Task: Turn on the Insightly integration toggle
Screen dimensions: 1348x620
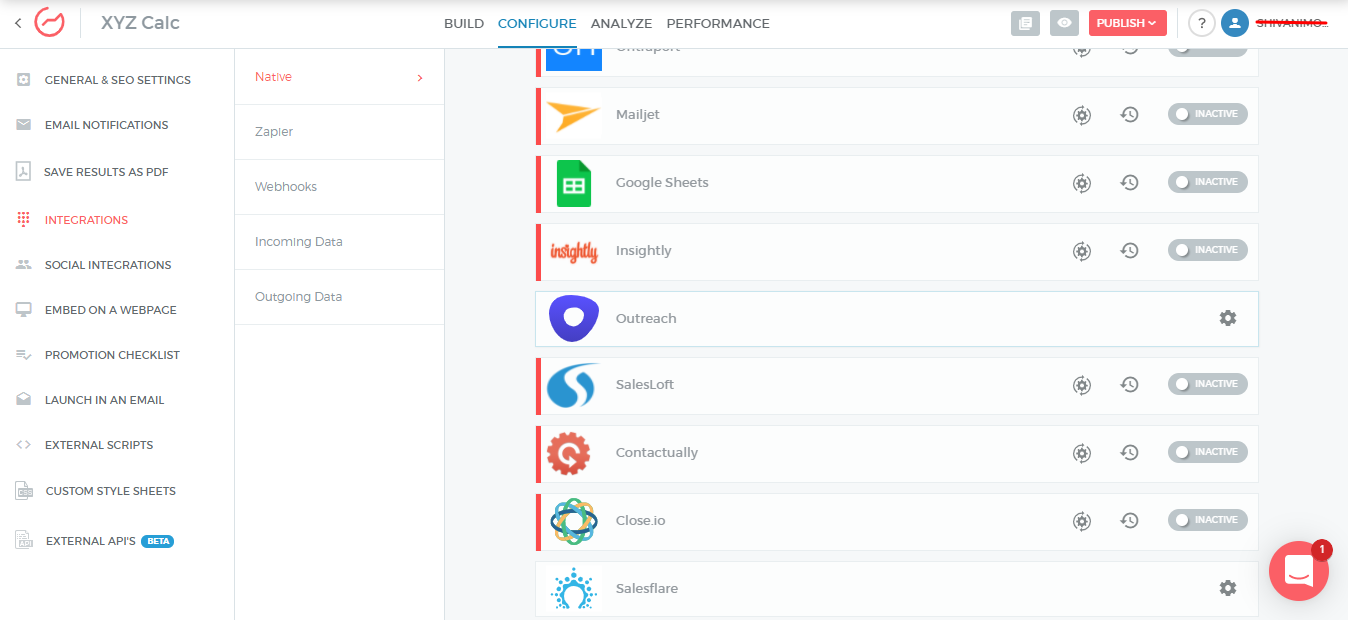Action: (1207, 250)
